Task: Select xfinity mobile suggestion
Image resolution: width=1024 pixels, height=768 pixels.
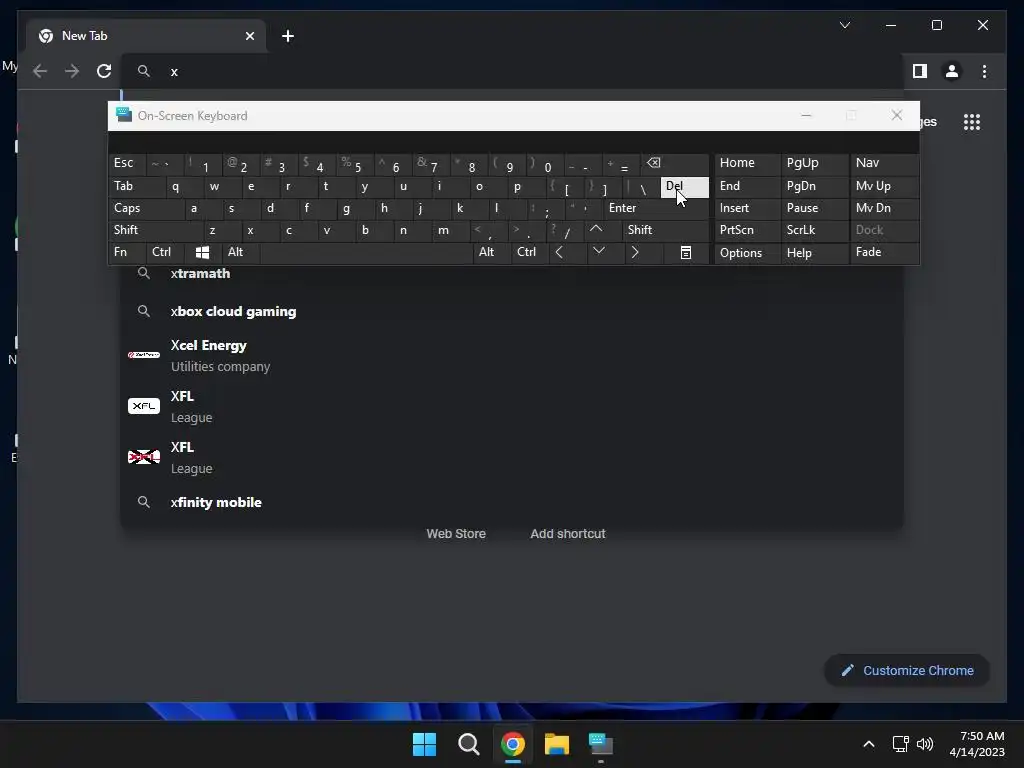Action: coord(512,502)
